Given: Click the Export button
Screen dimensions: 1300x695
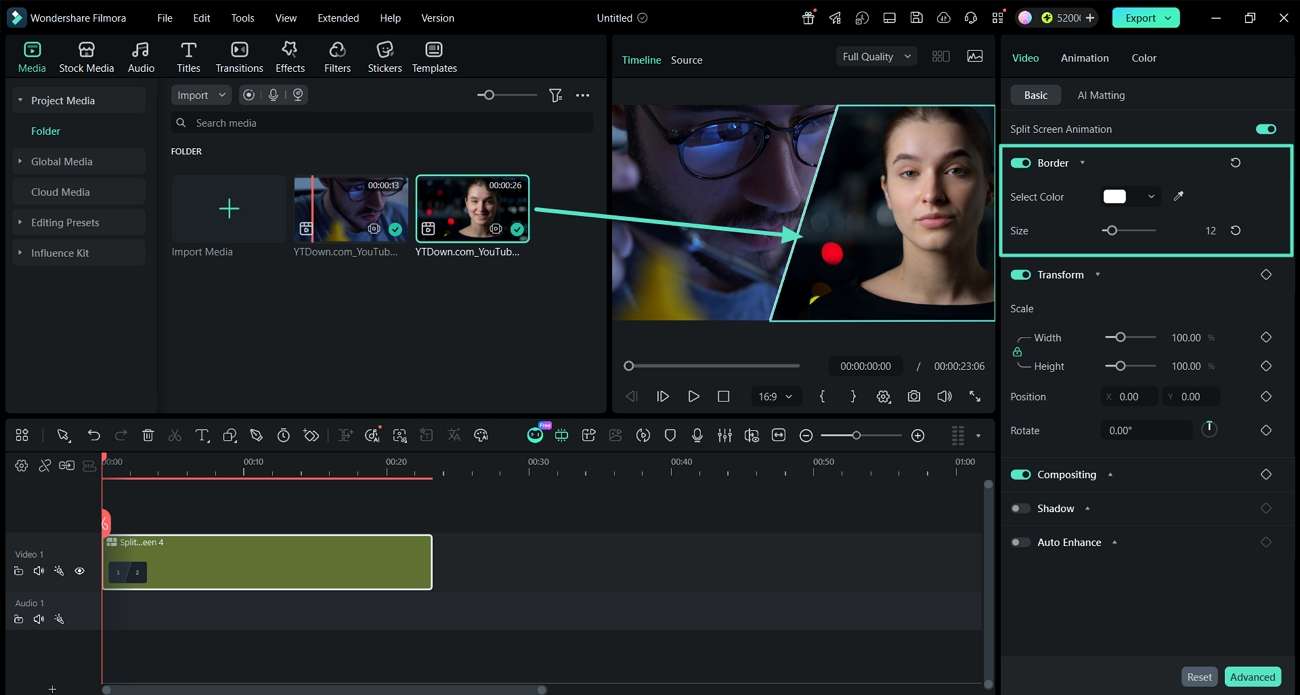Looking at the screenshot, I should click(x=1146, y=18).
